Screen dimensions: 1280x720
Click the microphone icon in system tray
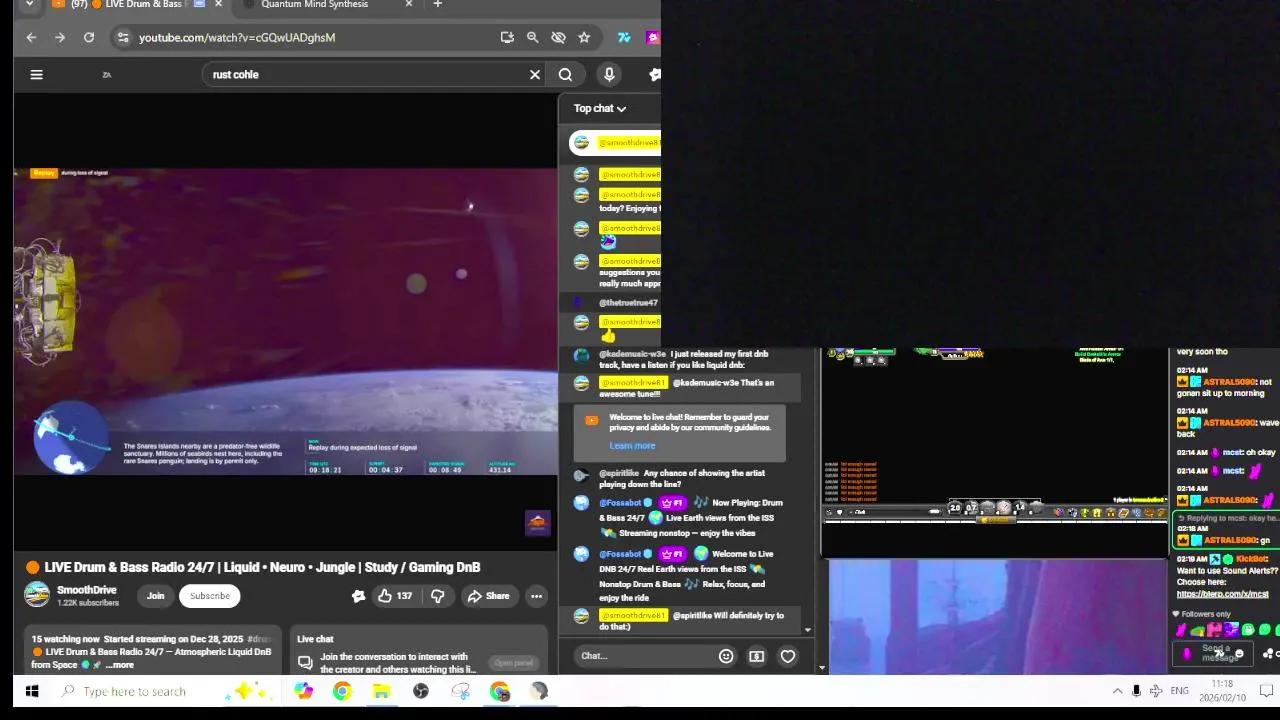click(x=1136, y=691)
